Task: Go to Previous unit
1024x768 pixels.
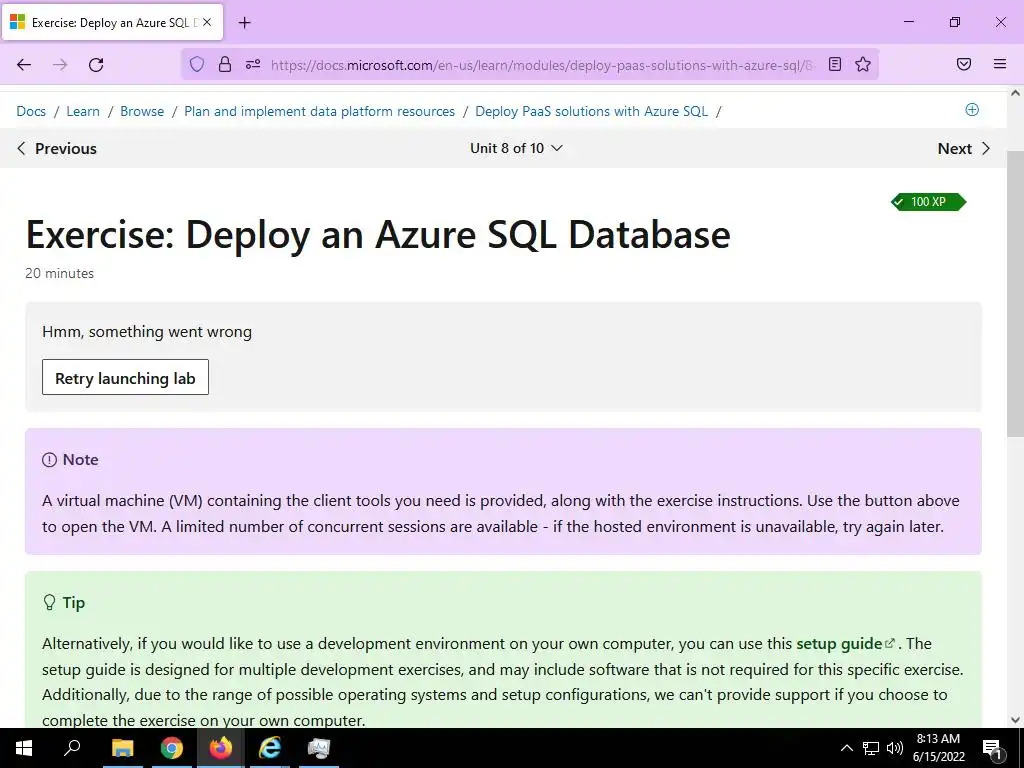Action: click(x=56, y=149)
